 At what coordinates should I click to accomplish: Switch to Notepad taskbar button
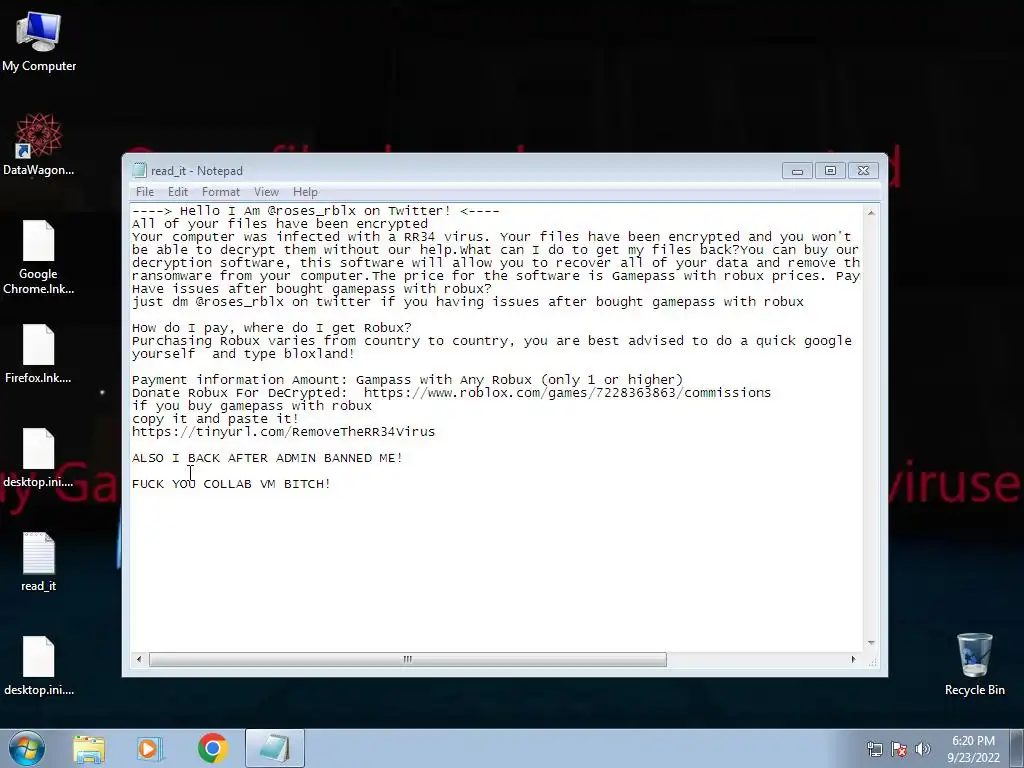tap(275, 748)
